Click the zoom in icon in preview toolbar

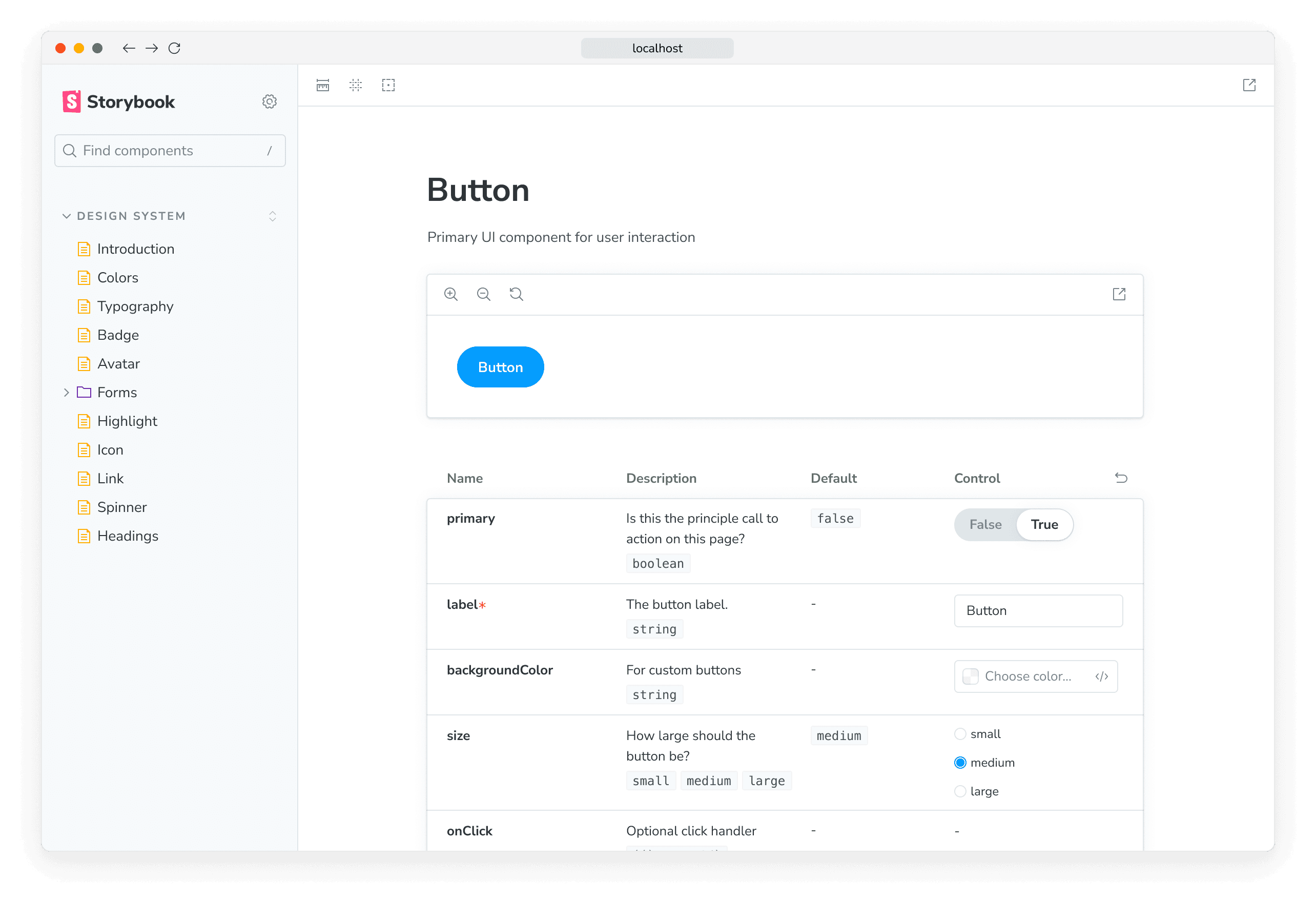pos(451,294)
